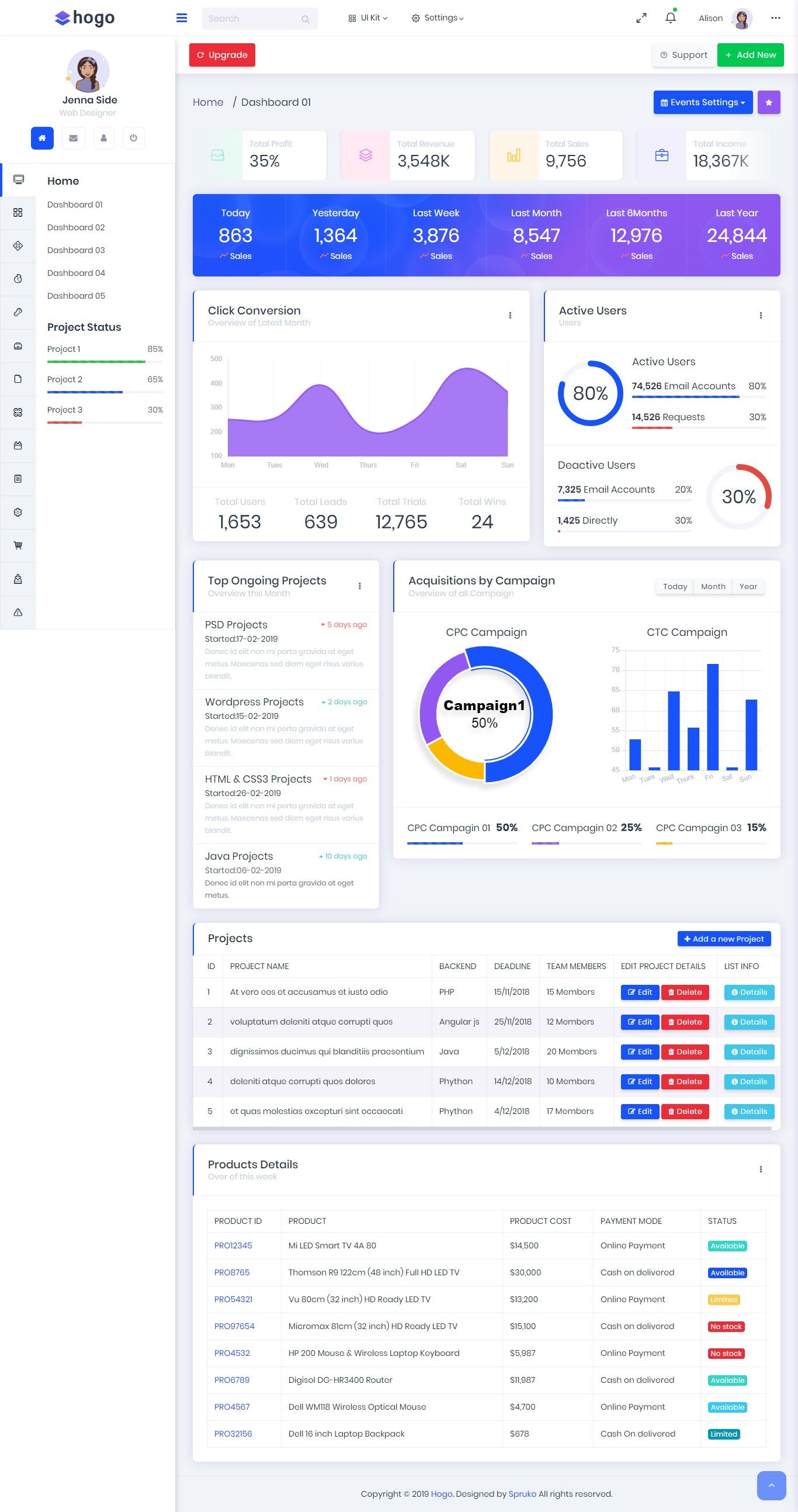The height and width of the screenshot is (1512, 798).
Task: Click the purple star favorite button
Action: point(768,102)
